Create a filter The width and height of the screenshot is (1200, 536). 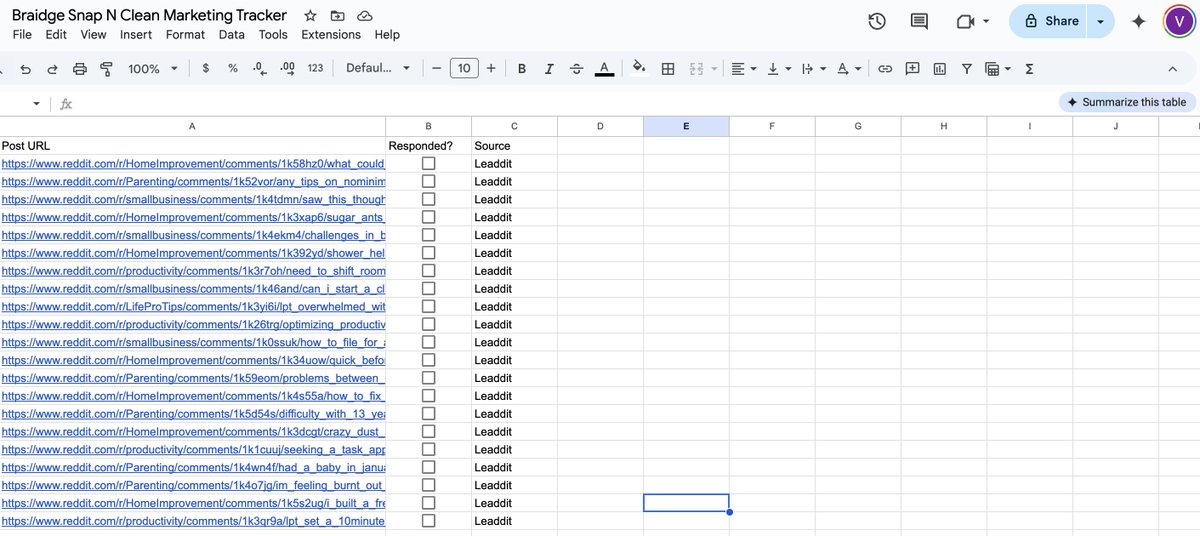point(966,69)
